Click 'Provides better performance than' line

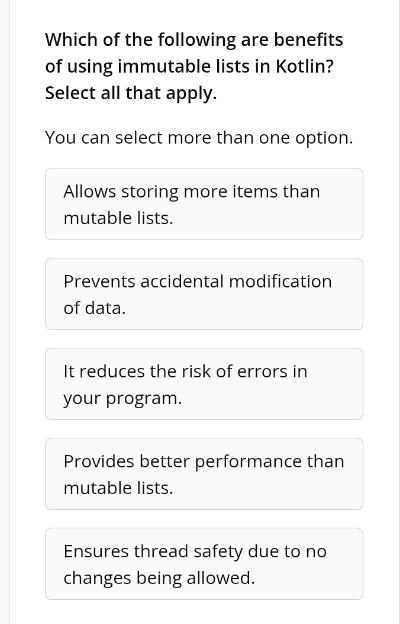(204, 461)
